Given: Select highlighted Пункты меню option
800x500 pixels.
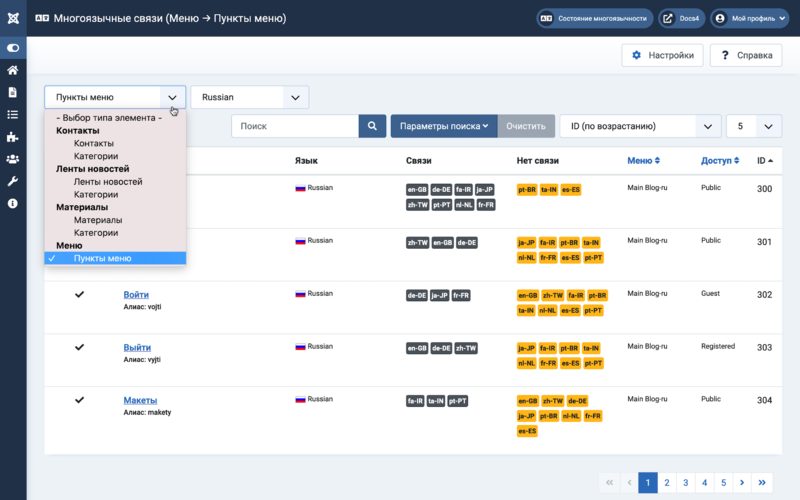Looking at the screenshot, I should 115,258.
